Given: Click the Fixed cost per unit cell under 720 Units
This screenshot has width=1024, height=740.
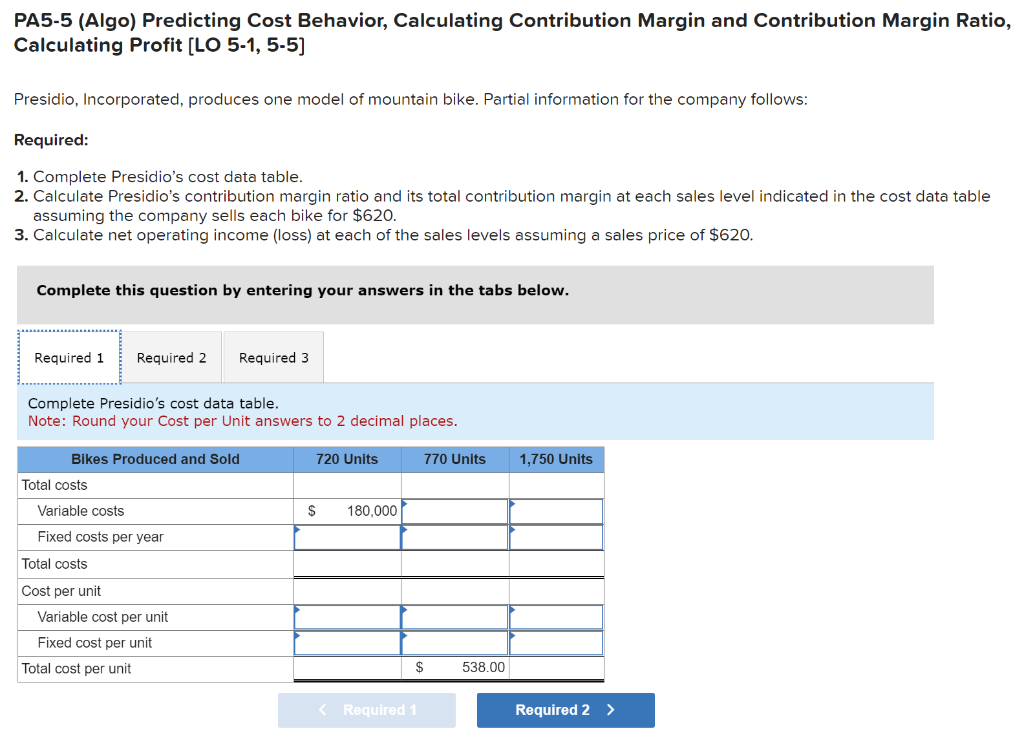Looking at the screenshot, I should point(347,642).
